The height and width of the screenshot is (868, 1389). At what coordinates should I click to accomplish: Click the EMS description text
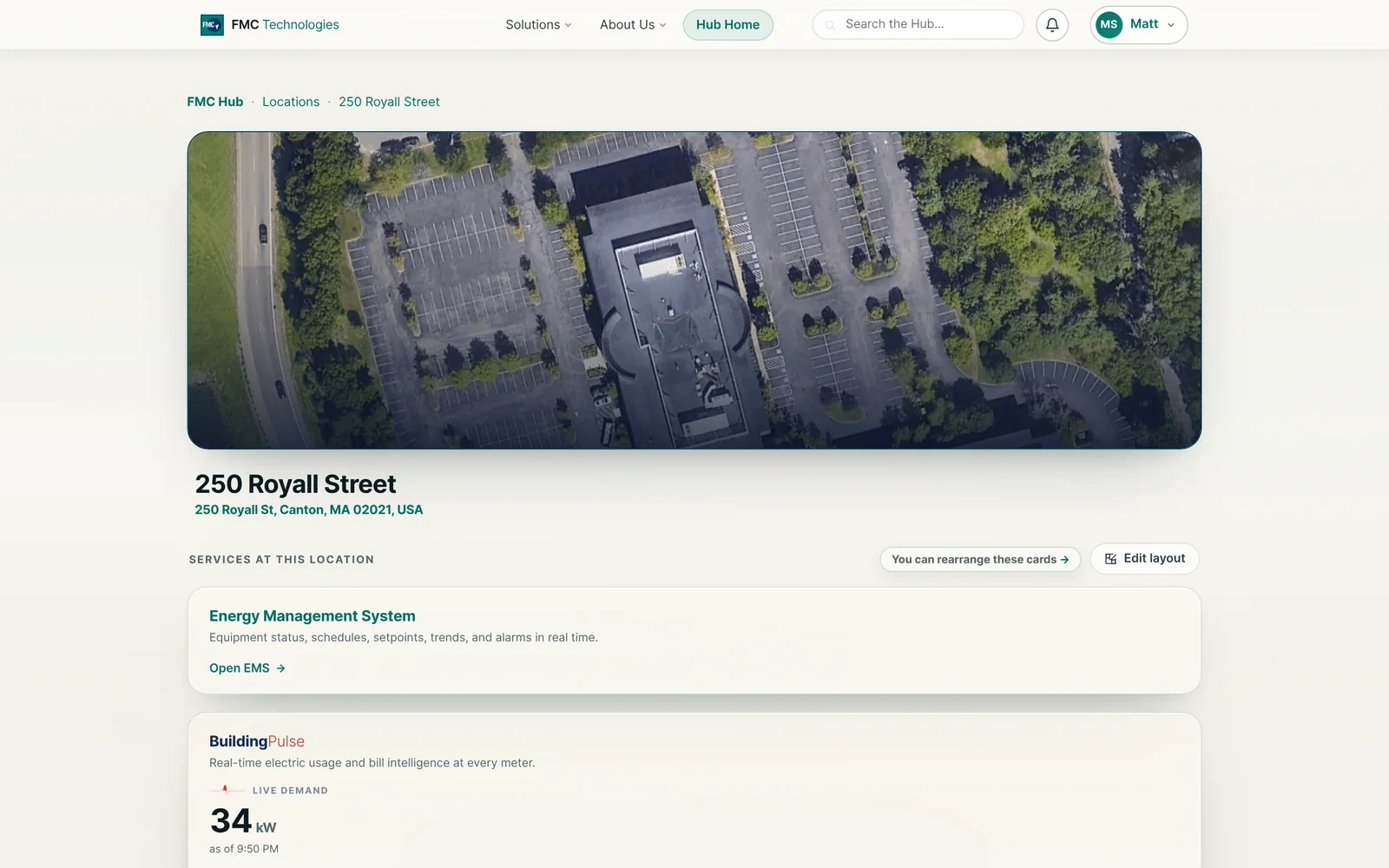[x=404, y=637]
